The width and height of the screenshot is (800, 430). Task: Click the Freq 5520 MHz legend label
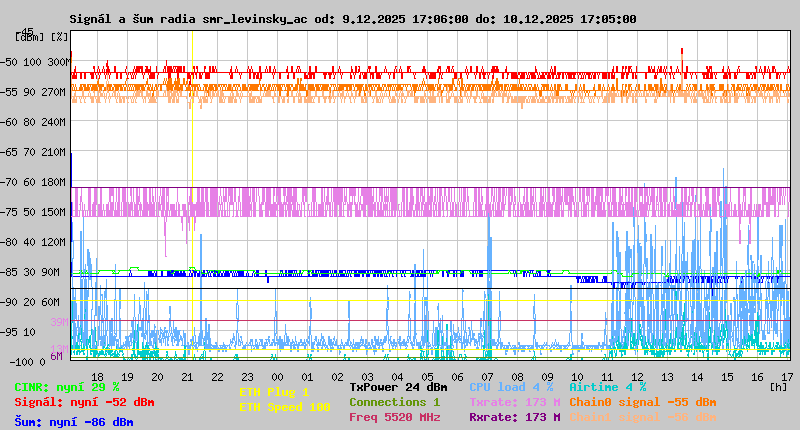click(x=394, y=417)
